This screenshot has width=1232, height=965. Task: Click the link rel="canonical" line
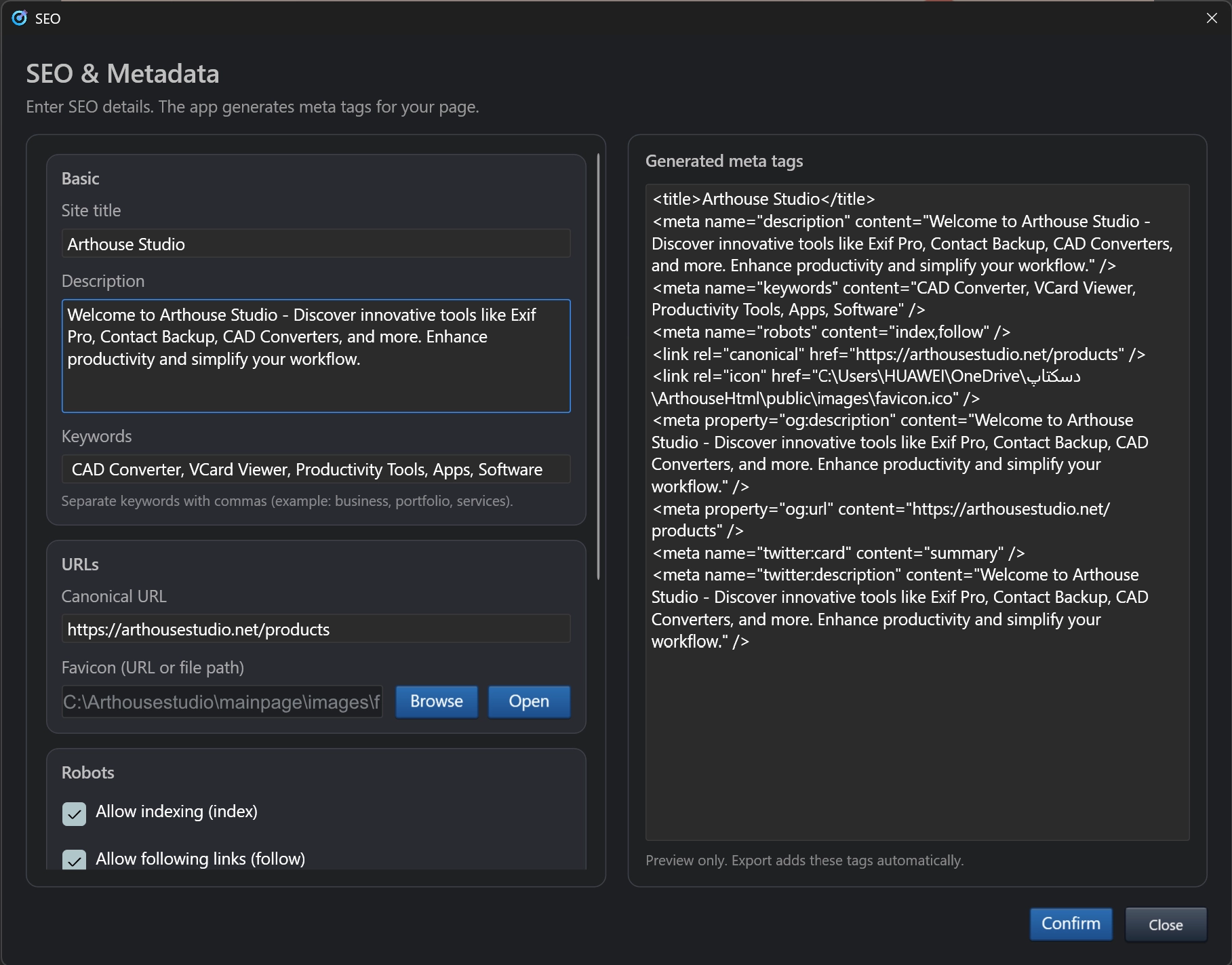(898, 354)
